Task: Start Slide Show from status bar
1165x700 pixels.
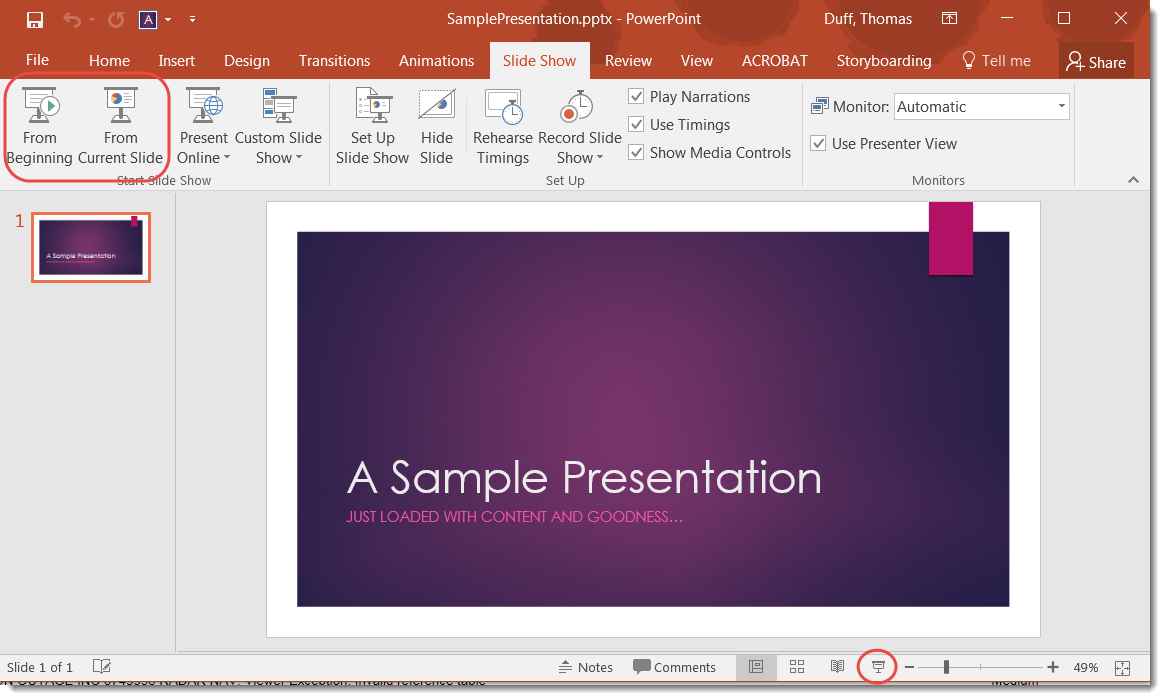Action: pyautogui.click(x=878, y=667)
